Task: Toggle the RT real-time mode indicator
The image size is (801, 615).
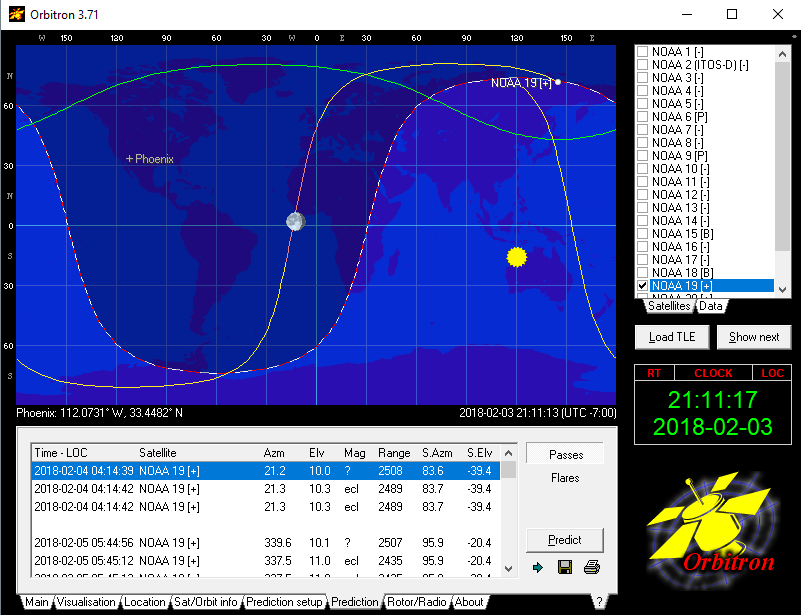Action: coord(654,373)
